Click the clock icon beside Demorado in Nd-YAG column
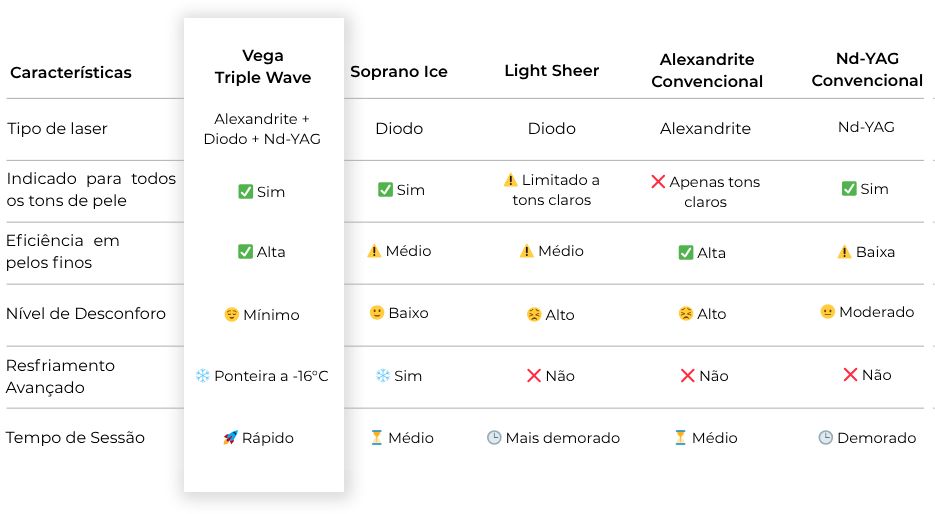The width and height of the screenshot is (935, 514). [825, 438]
